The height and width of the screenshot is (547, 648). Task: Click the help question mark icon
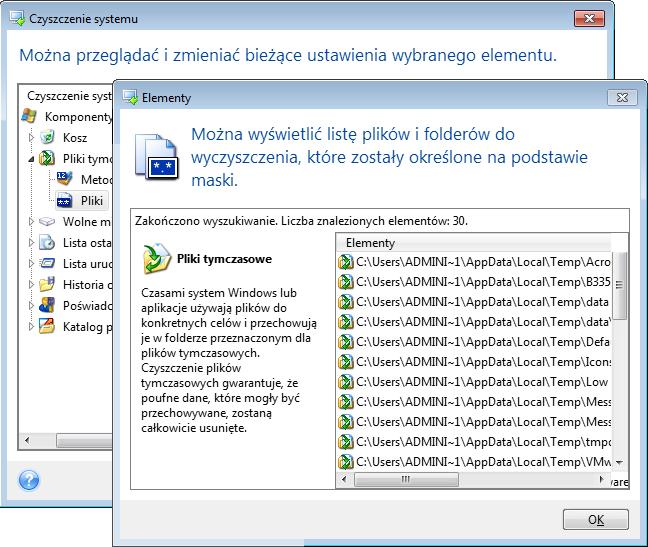coord(29,480)
